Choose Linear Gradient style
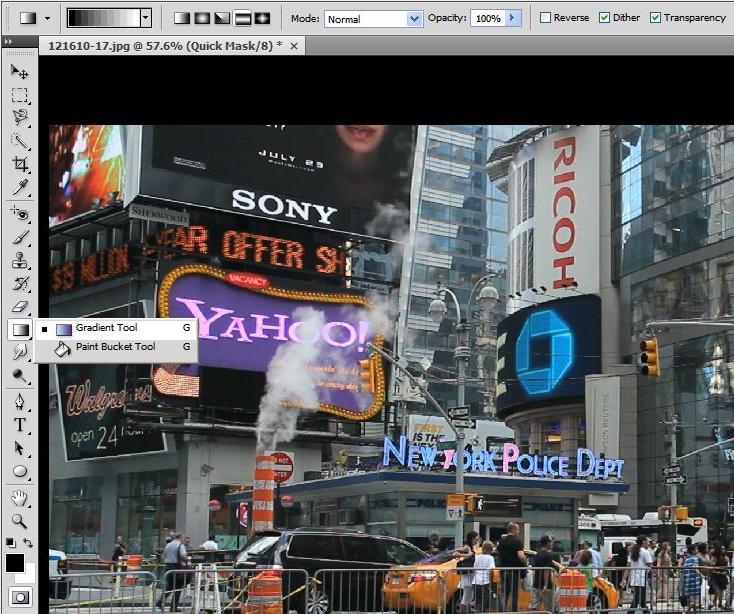Viewport: 734px width, 614px height. tap(182, 18)
